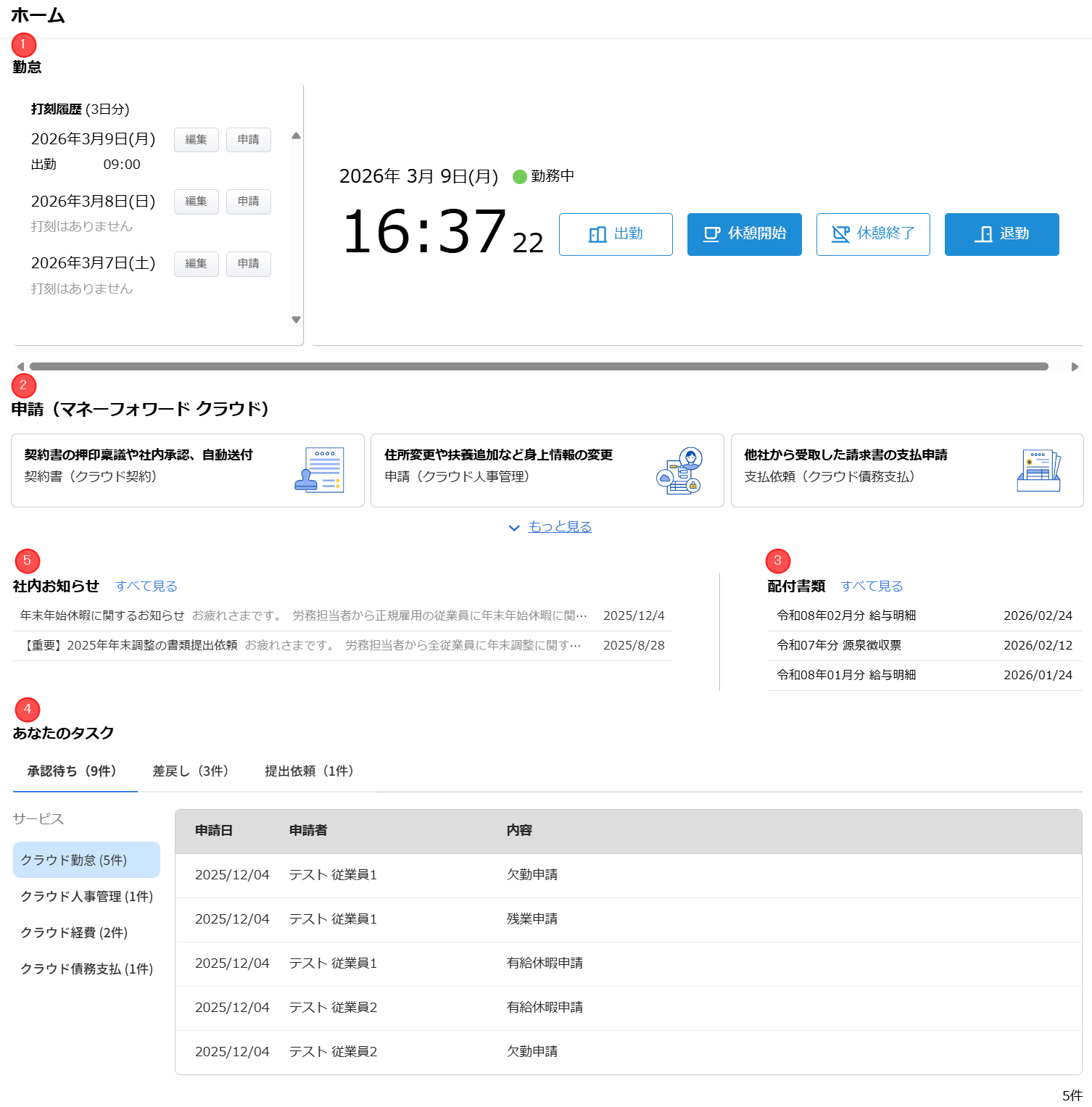
Task: Start break with the 休憩開始 button
Action: 744,234
